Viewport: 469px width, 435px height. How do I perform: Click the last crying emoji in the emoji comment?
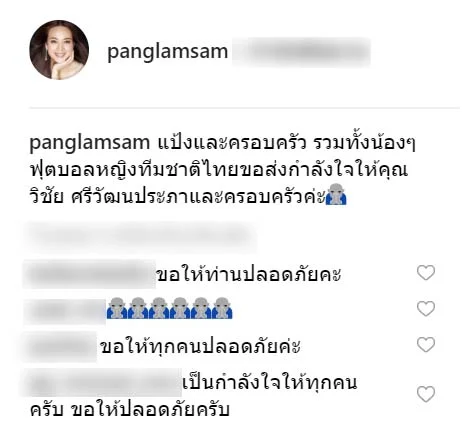pos(222,308)
